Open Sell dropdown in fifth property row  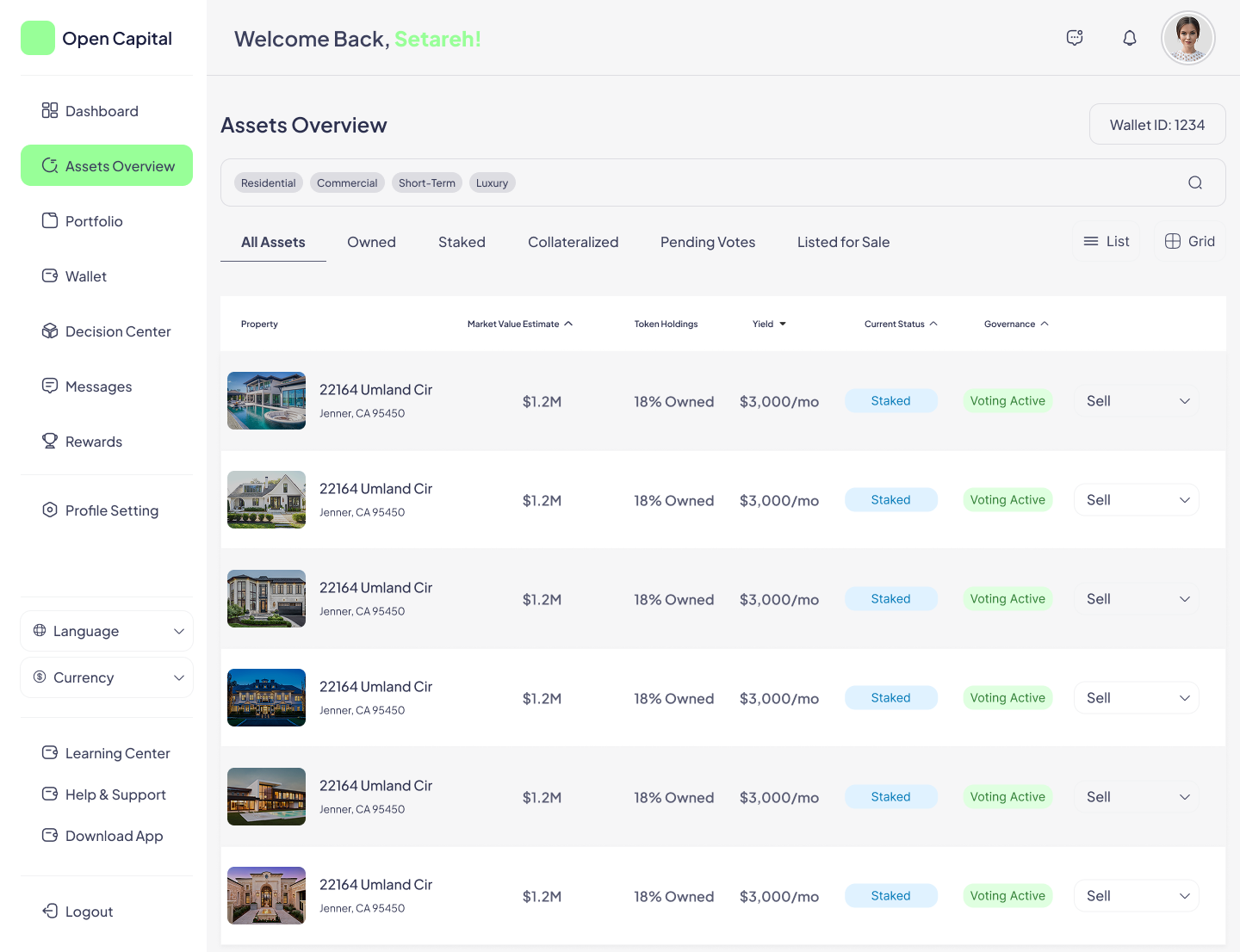pos(1137,797)
